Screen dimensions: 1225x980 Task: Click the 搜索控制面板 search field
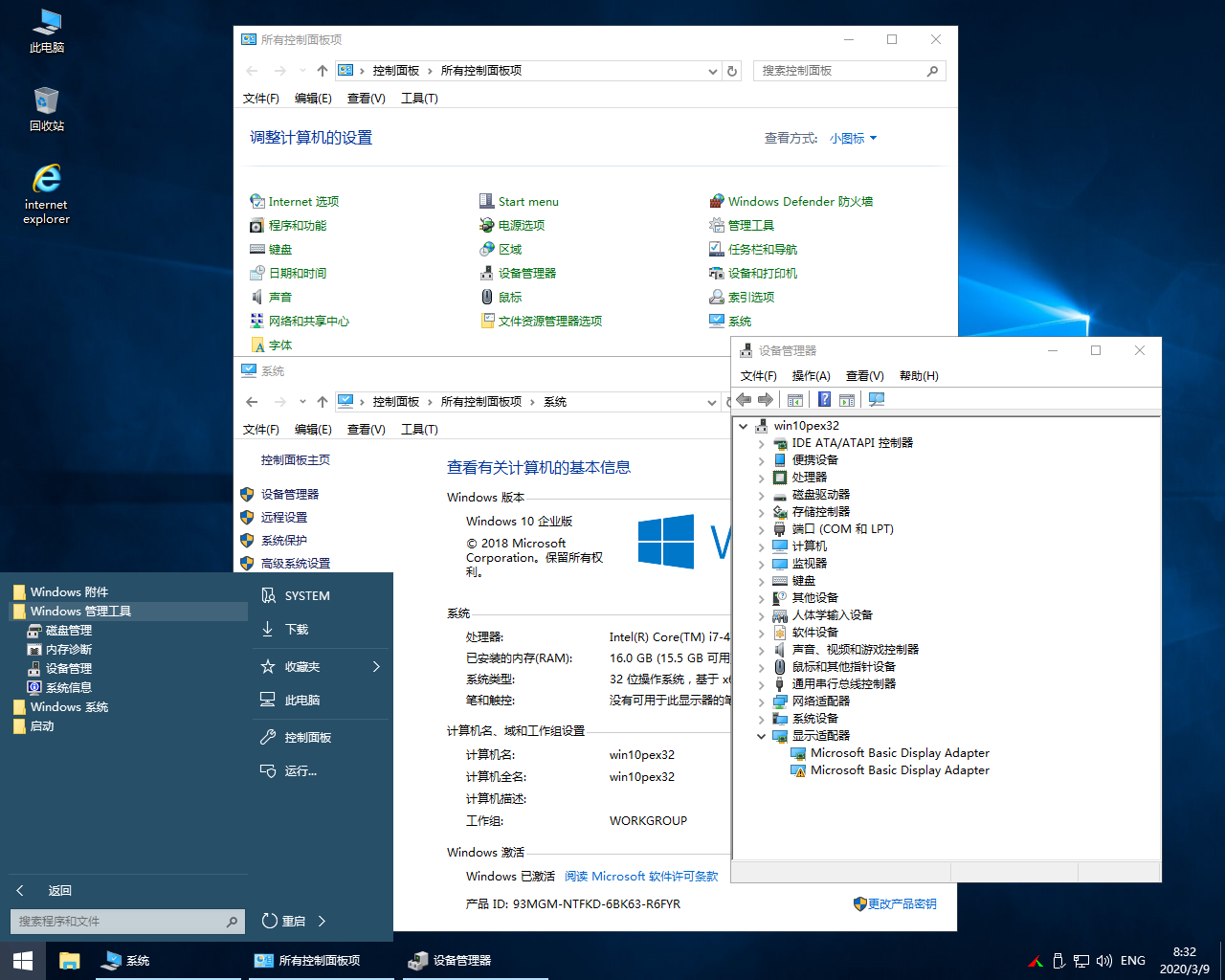point(850,71)
